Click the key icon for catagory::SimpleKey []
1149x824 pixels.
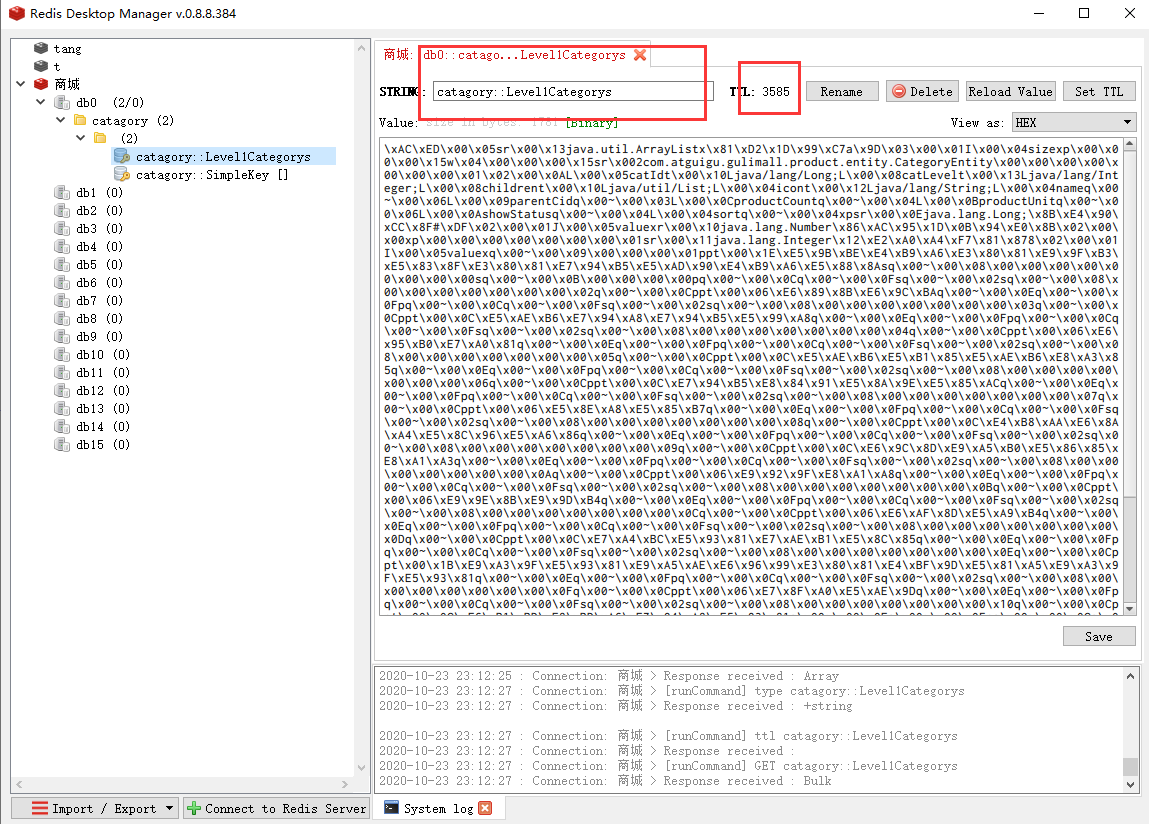tap(122, 174)
